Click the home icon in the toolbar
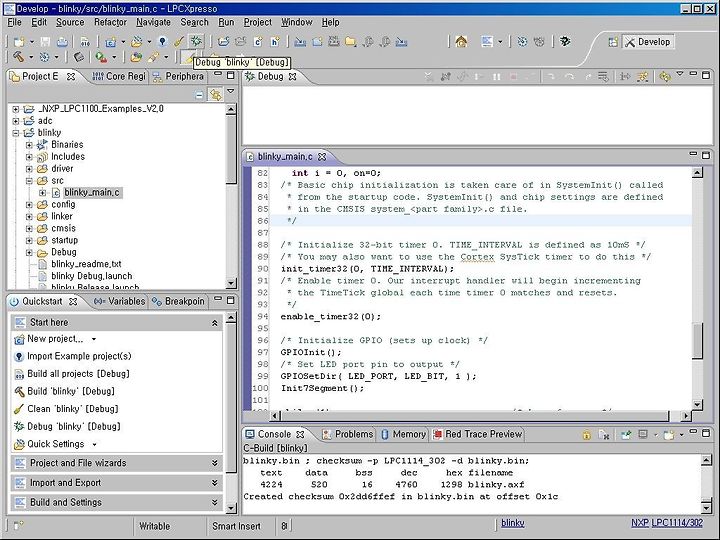 (461, 42)
